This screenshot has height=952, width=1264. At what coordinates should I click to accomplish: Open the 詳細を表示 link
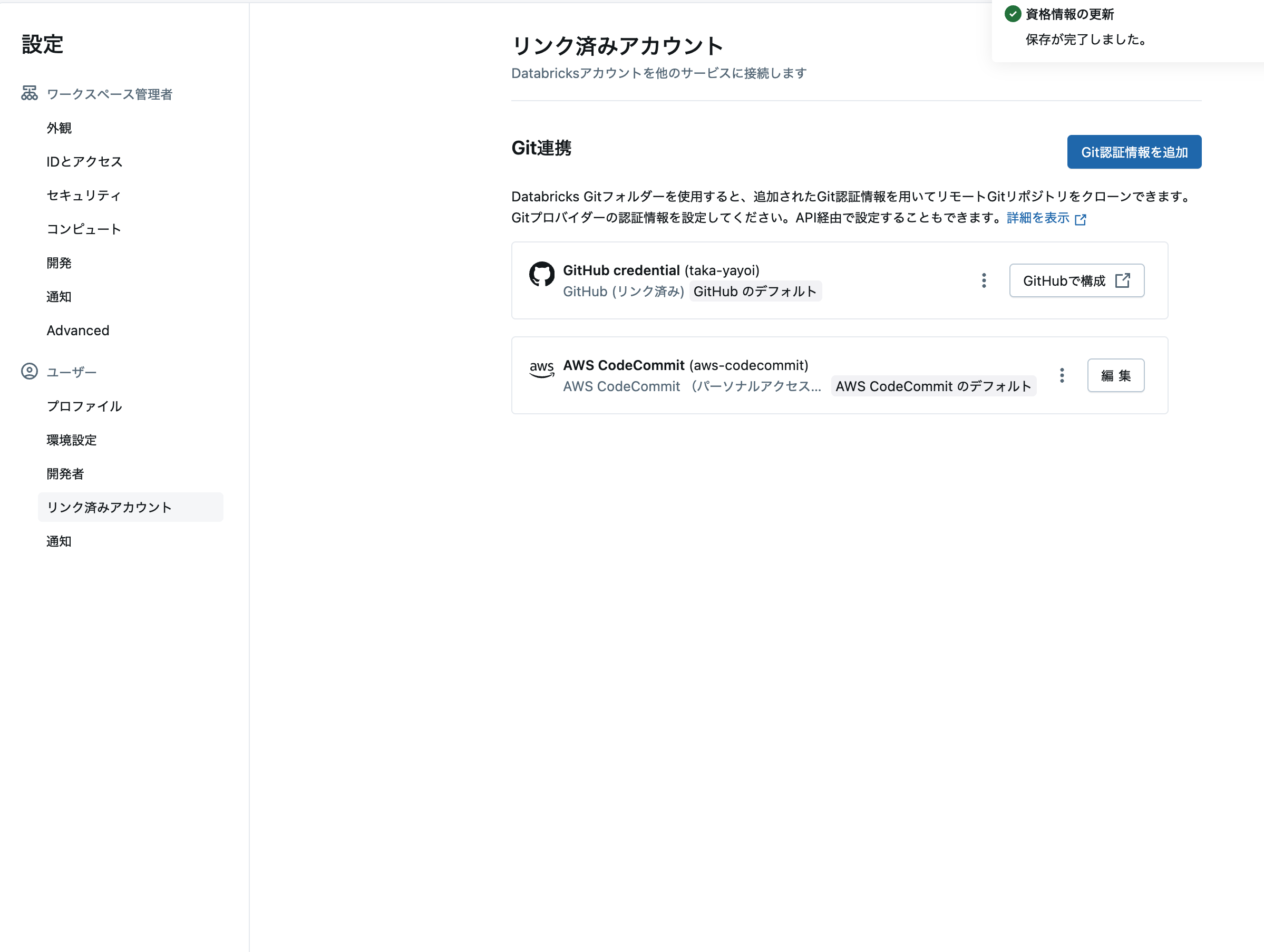[1037, 218]
